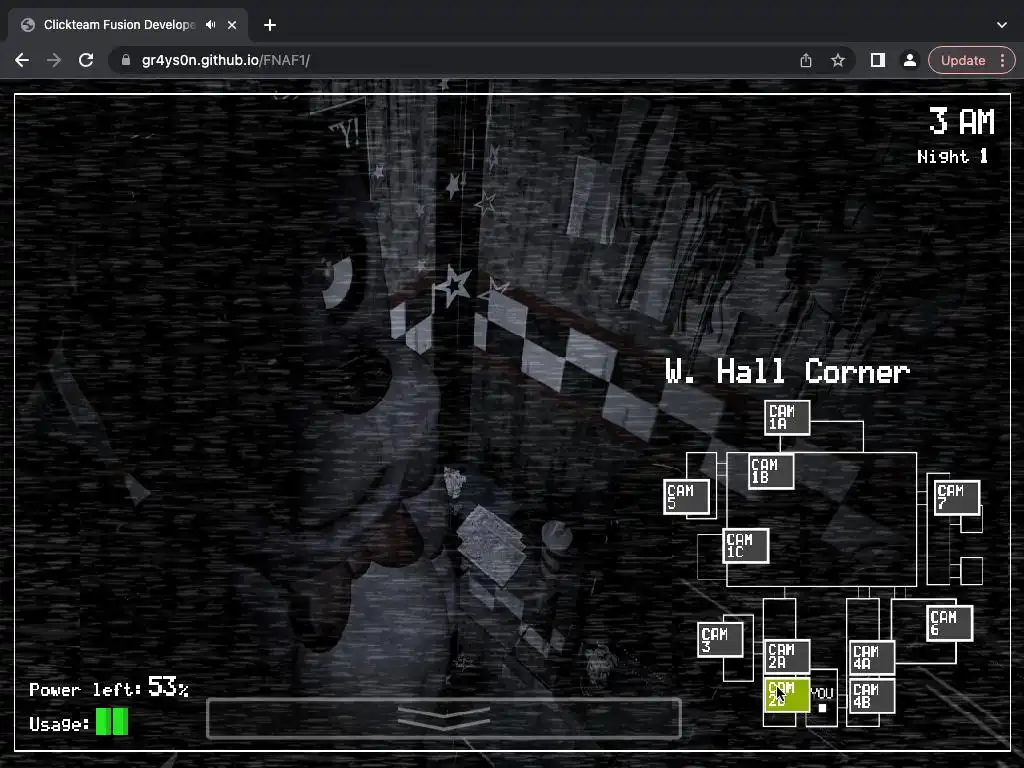
Task: Click the YOU office marker on map
Action: coord(822,699)
